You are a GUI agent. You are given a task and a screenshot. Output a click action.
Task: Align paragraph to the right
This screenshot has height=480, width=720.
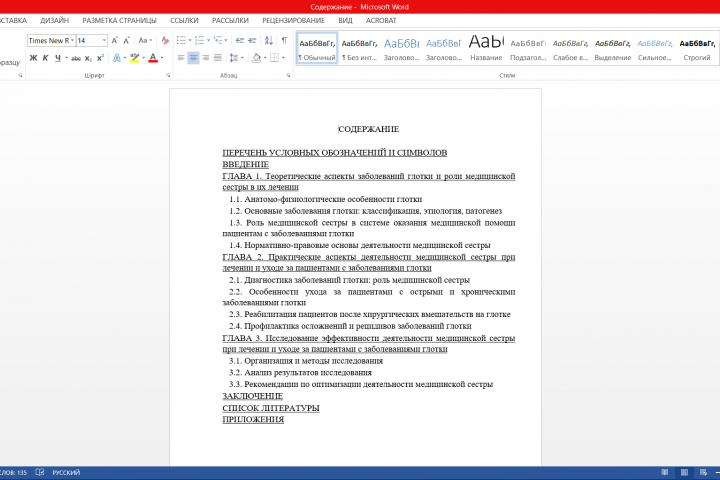pyautogui.click(x=205, y=58)
